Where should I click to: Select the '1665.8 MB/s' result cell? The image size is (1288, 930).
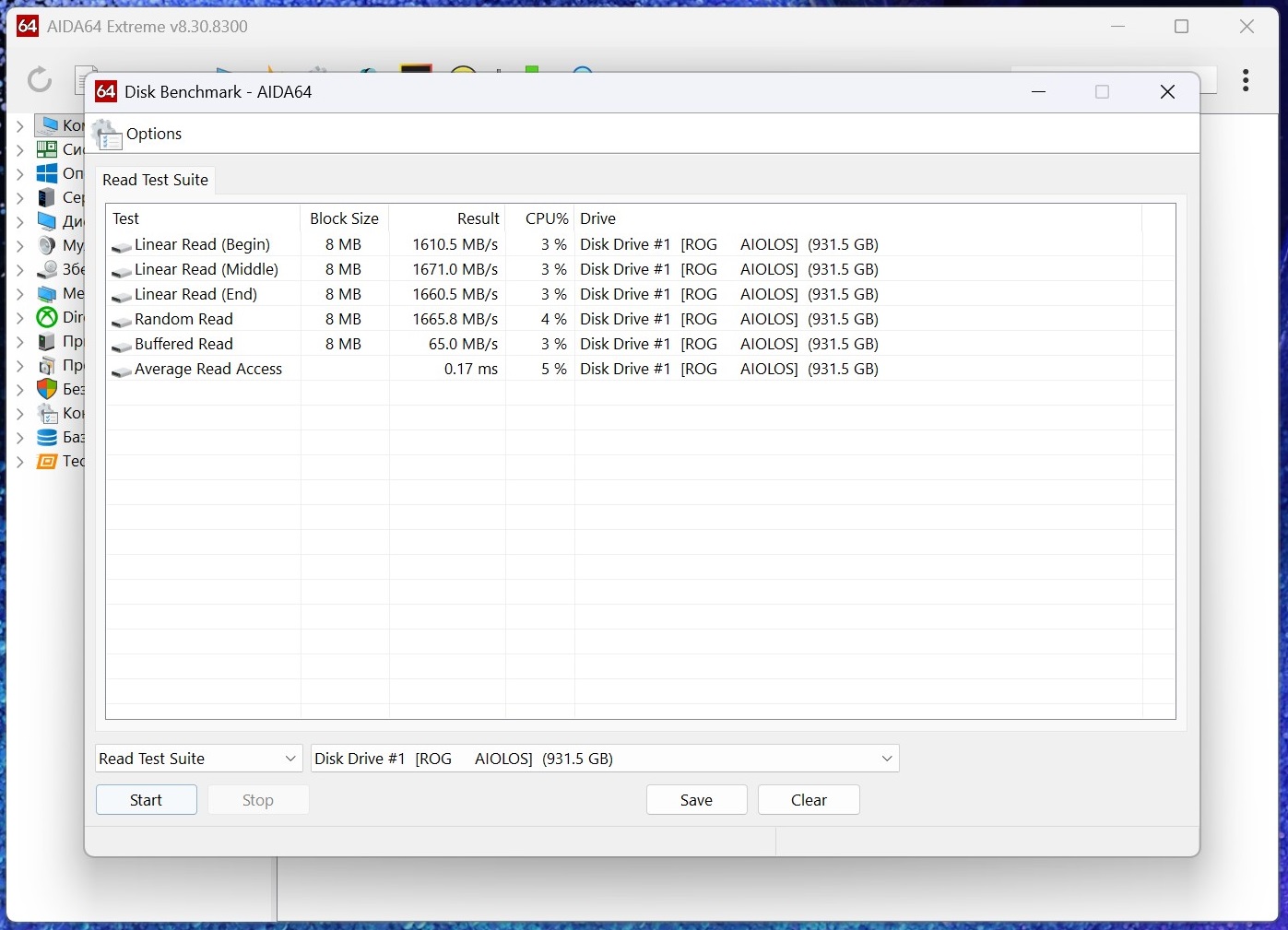[x=455, y=319]
